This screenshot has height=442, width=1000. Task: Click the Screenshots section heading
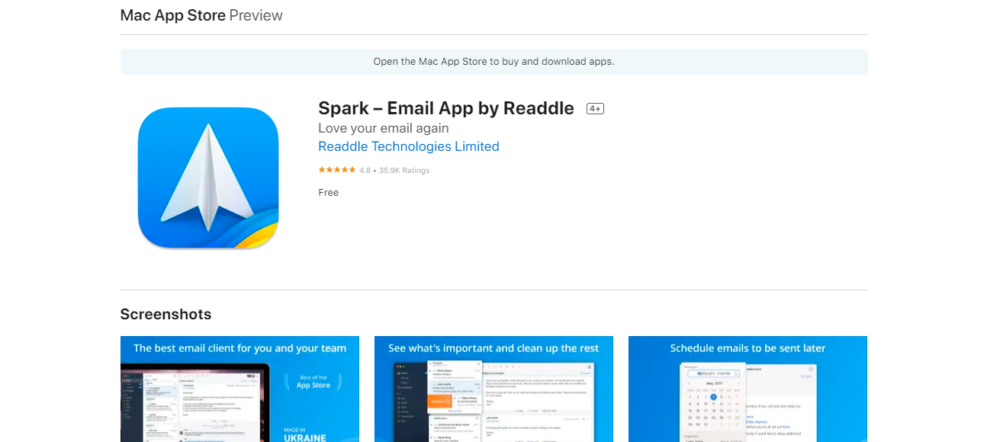(166, 314)
